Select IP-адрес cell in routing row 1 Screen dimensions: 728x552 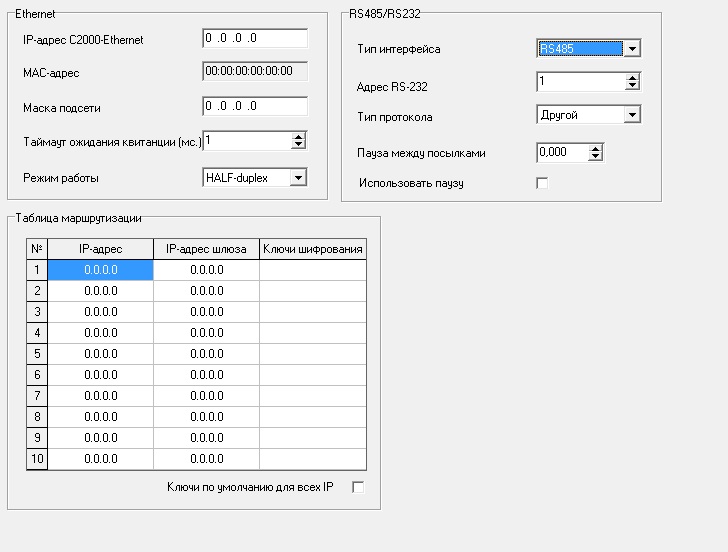tap(101, 270)
